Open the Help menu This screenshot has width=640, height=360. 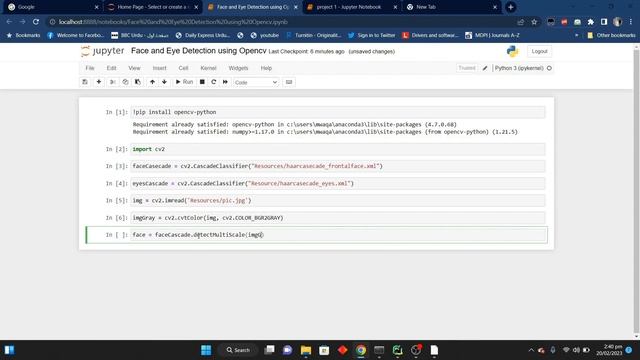pyautogui.click(x=266, y=68)
